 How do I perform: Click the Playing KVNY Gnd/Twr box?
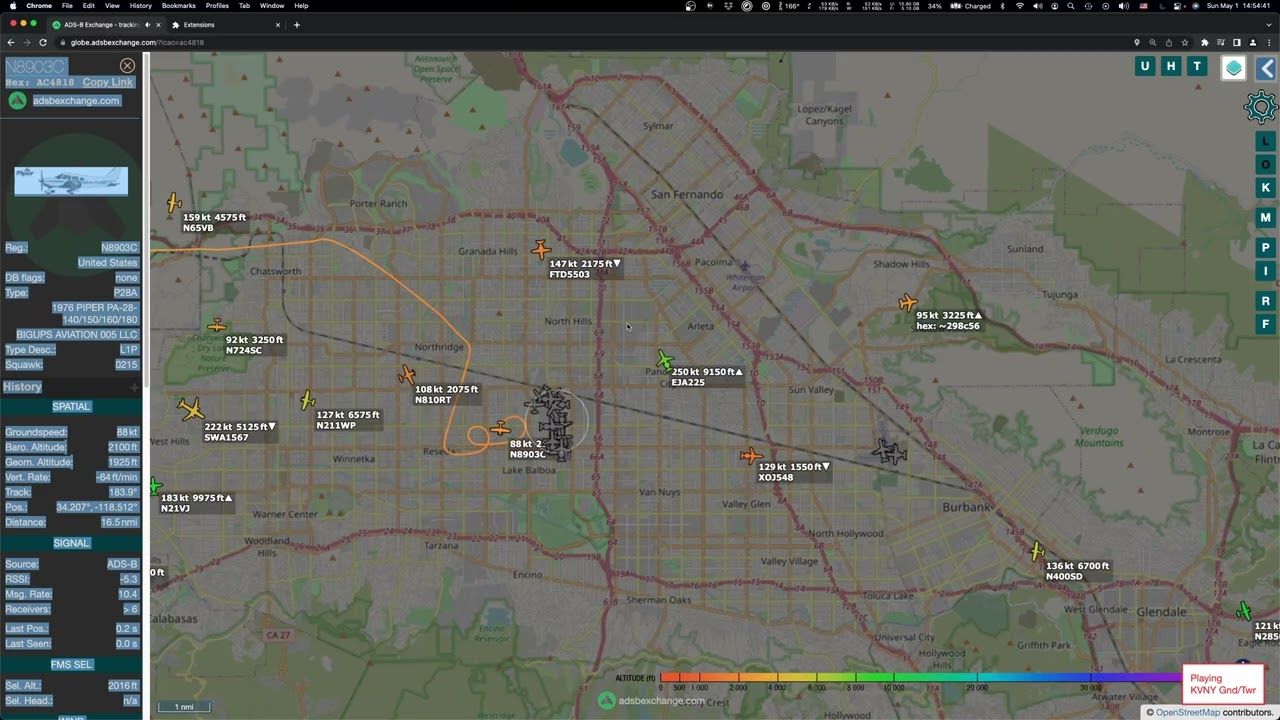click(x=1223, y=684)
